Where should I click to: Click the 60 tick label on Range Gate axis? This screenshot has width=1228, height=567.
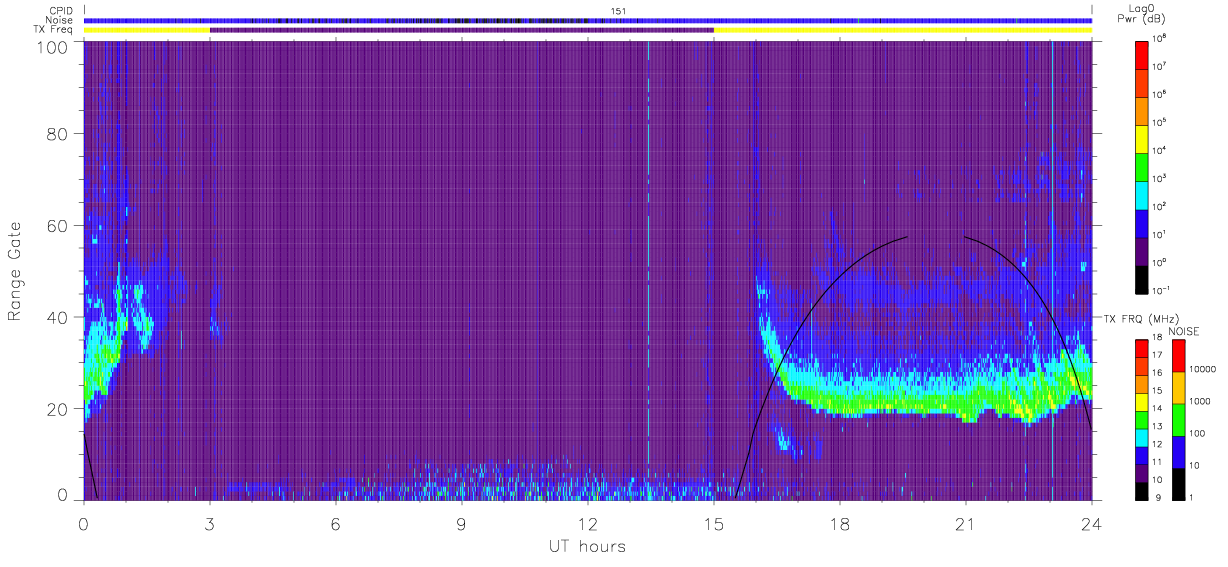[x=57, y=225]
